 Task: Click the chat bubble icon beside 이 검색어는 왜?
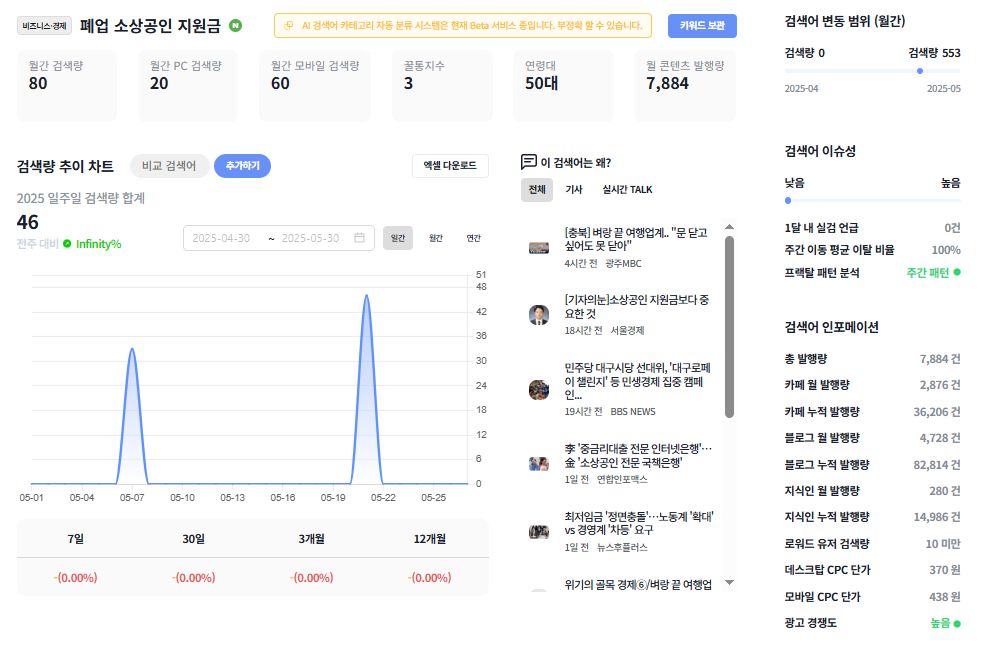[529, 162]
